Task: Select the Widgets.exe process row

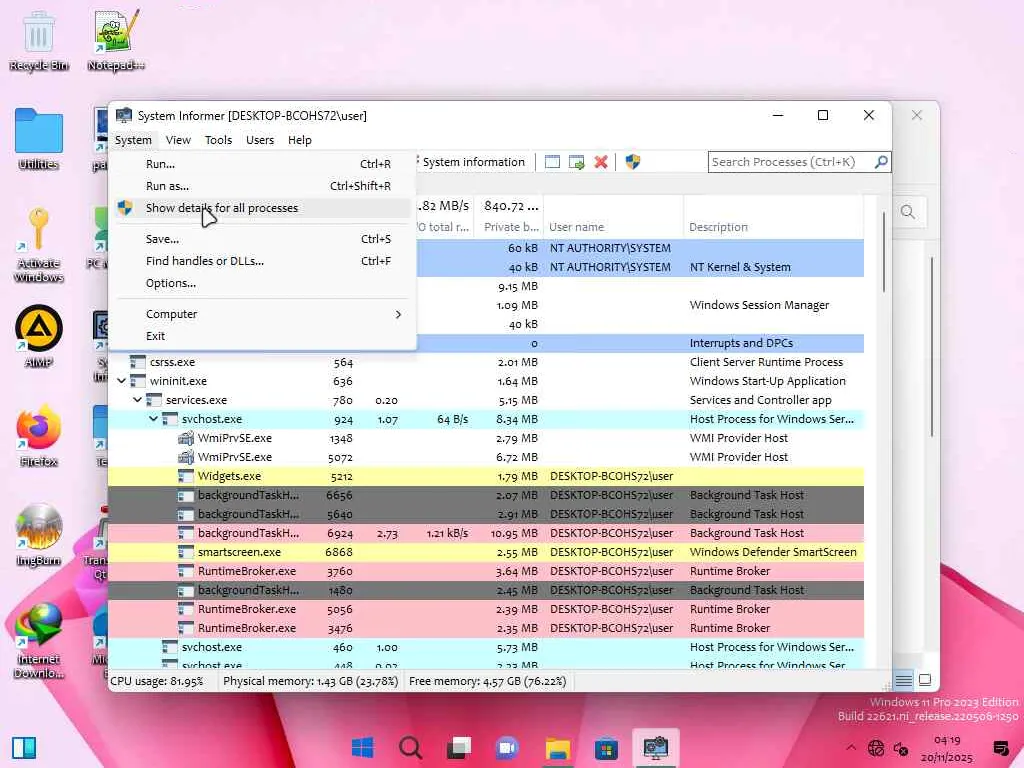Action: click(x=486, y=475)
